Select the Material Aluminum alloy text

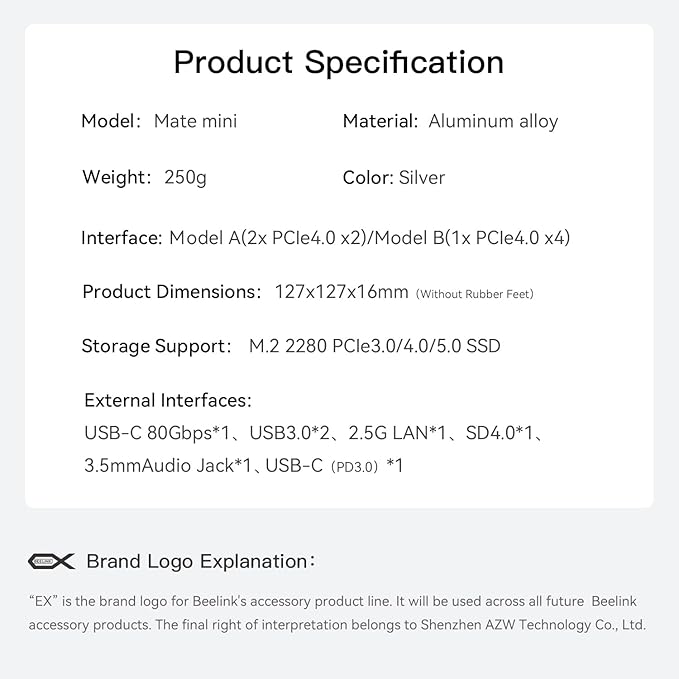[x=450, y=121]
